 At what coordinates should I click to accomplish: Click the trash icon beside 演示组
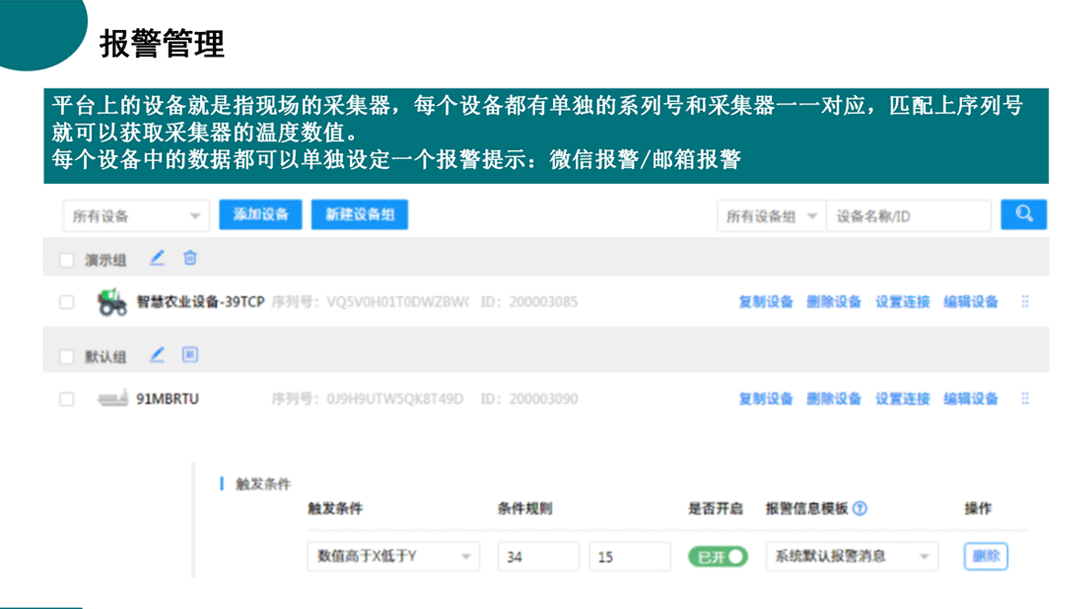pos(190,258)
